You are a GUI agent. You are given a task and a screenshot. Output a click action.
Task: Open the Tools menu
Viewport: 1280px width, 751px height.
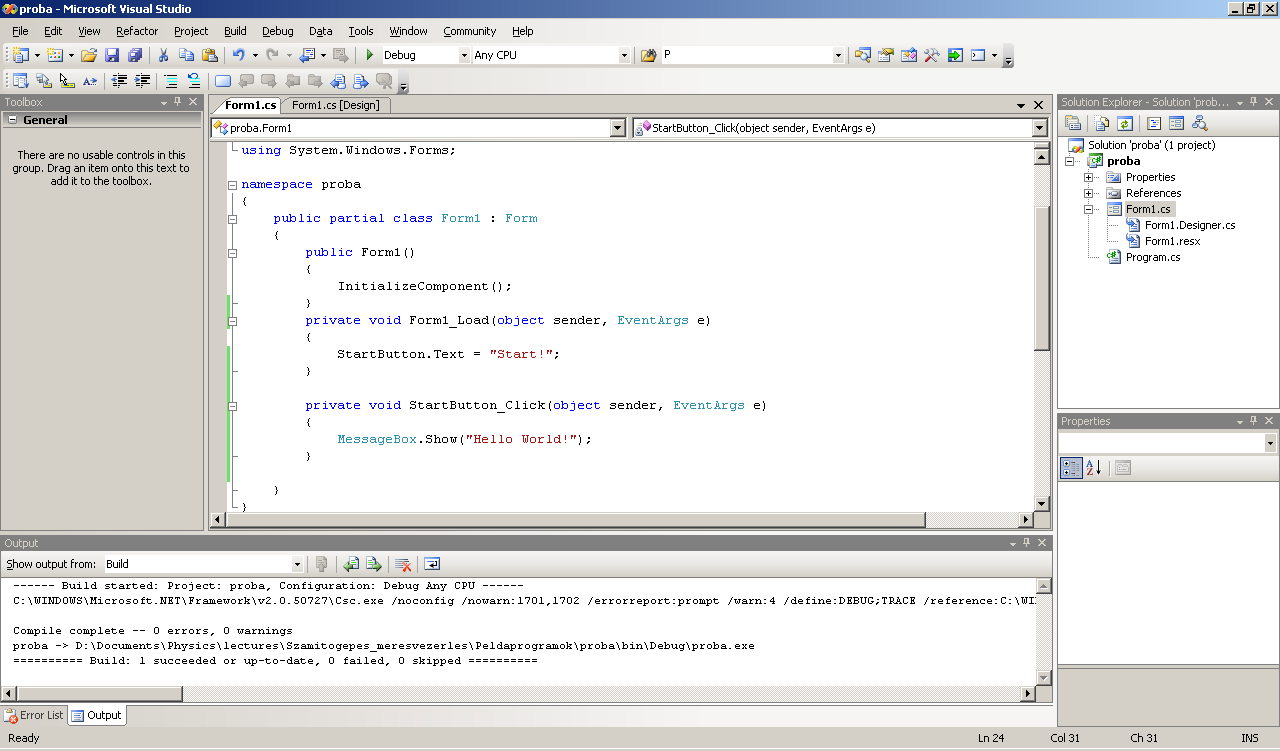pos(361,31)
